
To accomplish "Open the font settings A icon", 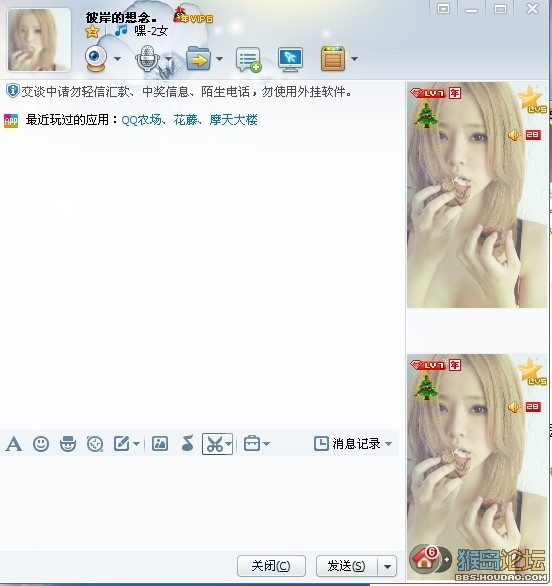I will tap(14, 444).
